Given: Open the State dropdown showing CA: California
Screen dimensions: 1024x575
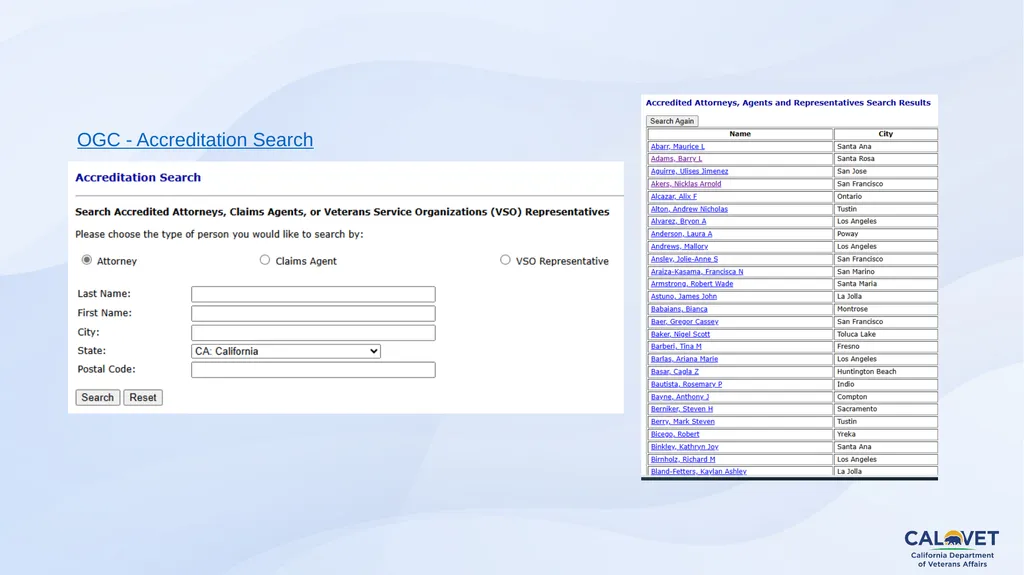Looking at the screenshot, I should (285, 351).
